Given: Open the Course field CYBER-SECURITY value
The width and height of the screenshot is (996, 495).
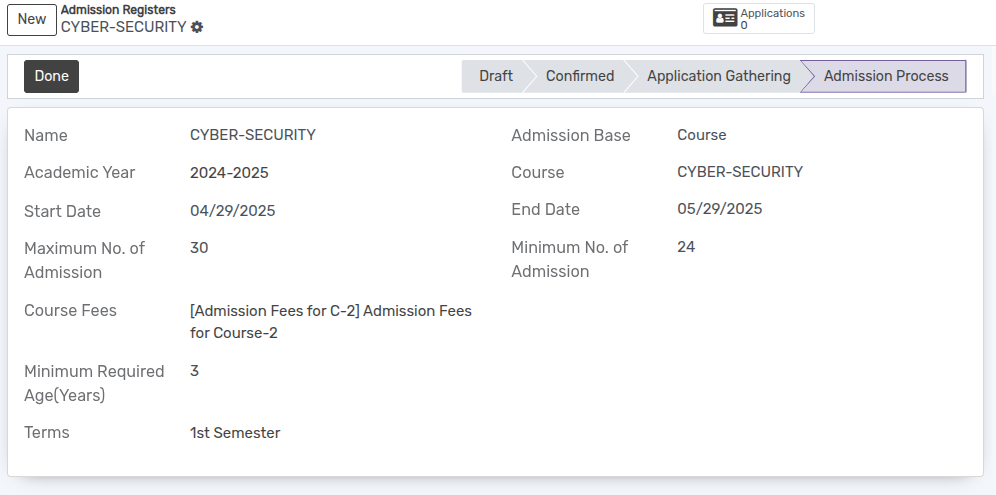Looking at the screenshot, I should (x=740, y=172).
